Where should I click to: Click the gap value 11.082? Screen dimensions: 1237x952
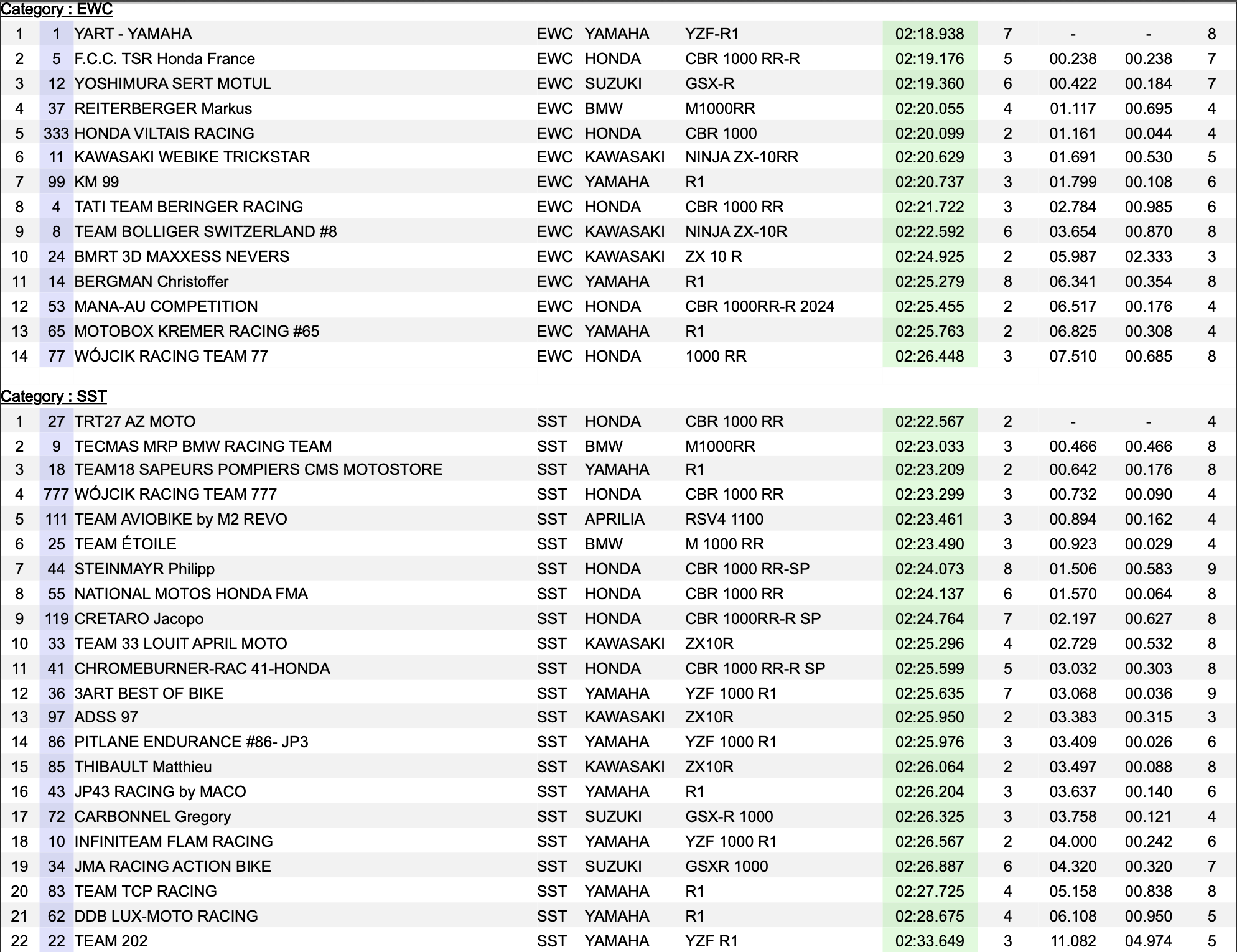(x=1072, y=941)
